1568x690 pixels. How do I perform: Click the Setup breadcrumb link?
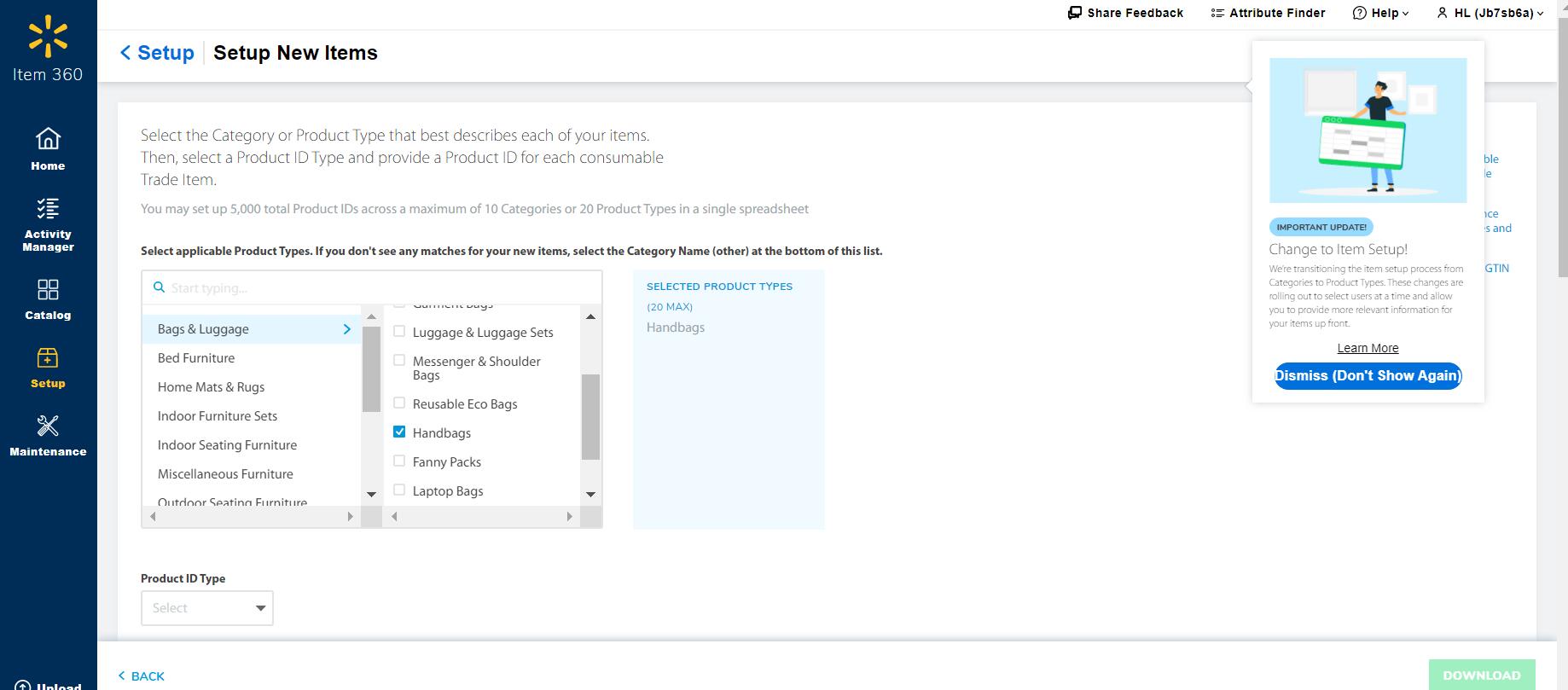[166, 53]
